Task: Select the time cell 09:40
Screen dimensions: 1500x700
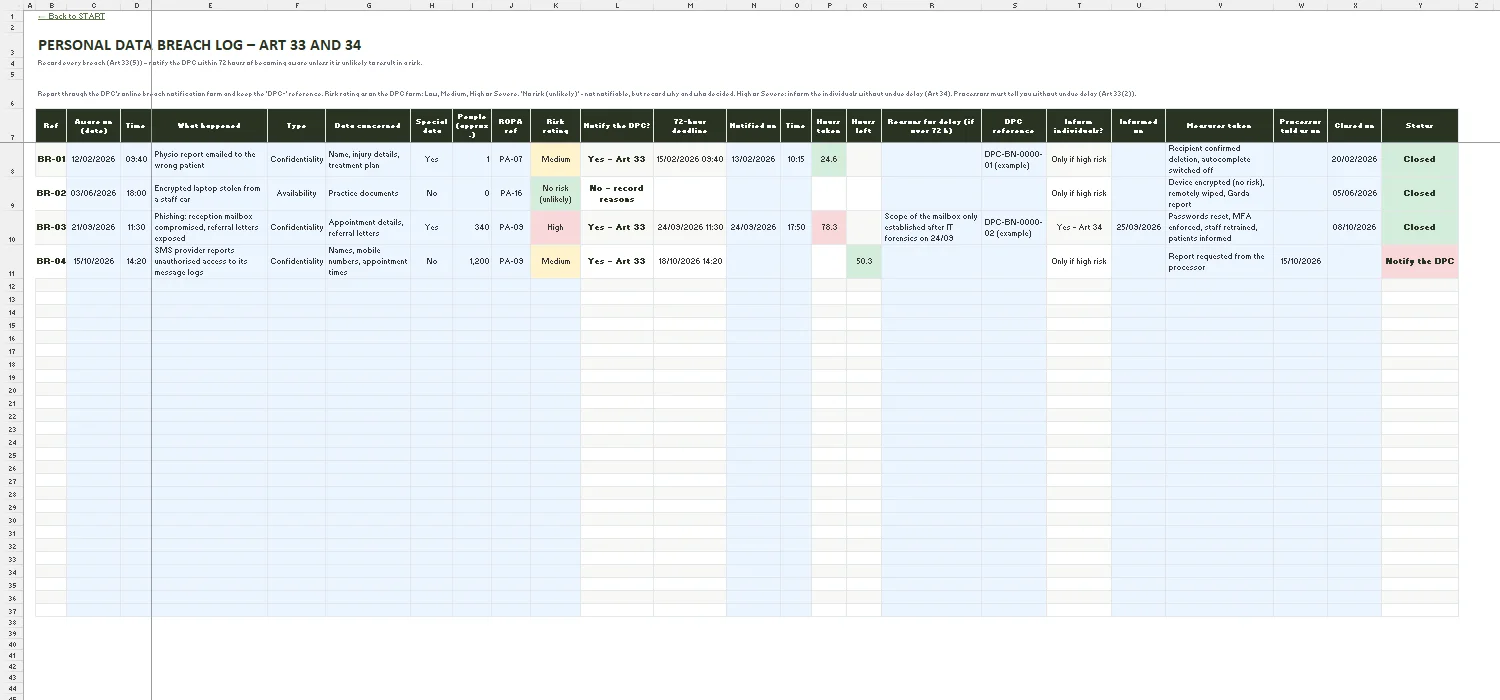Action: click(137, 159)
